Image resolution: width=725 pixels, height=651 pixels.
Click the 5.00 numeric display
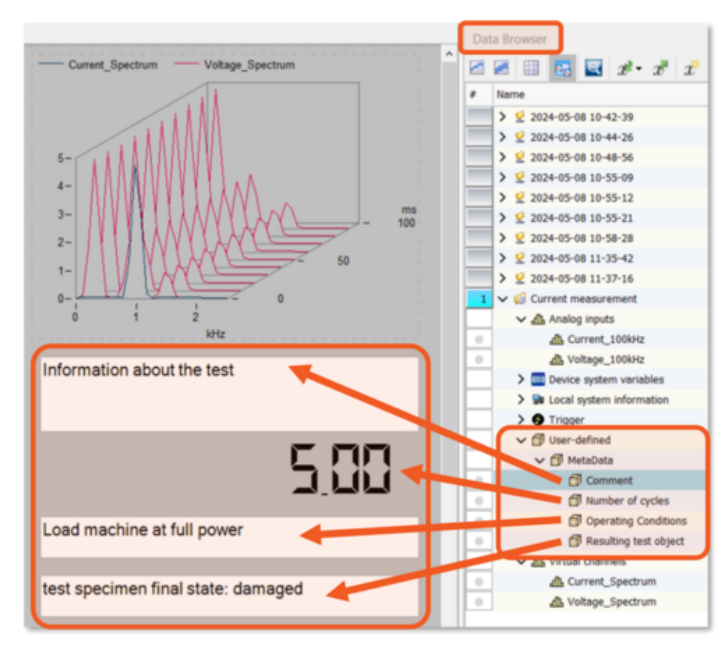(340, 468)
